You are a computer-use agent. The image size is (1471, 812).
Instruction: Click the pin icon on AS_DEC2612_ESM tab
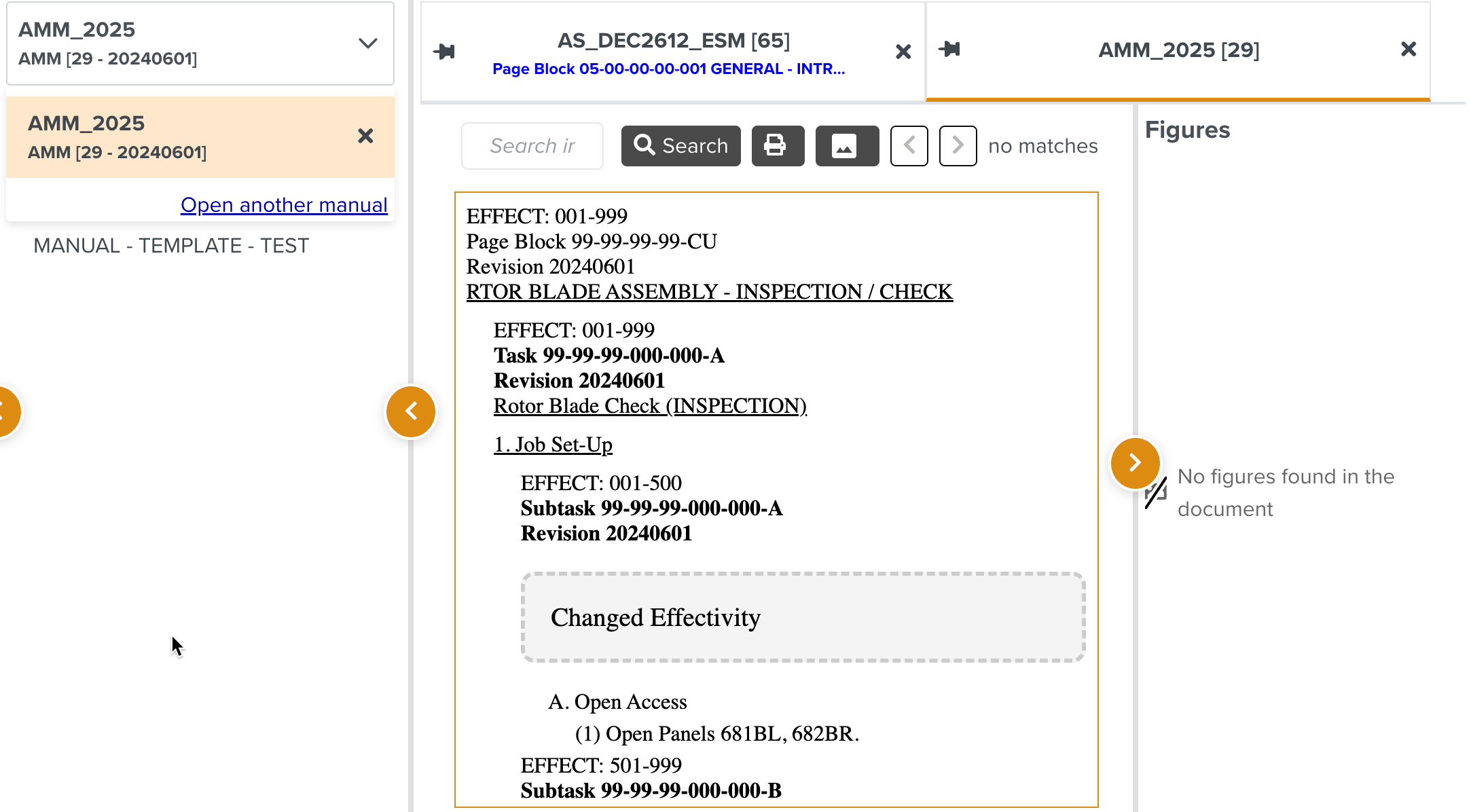tap(444, 52)
